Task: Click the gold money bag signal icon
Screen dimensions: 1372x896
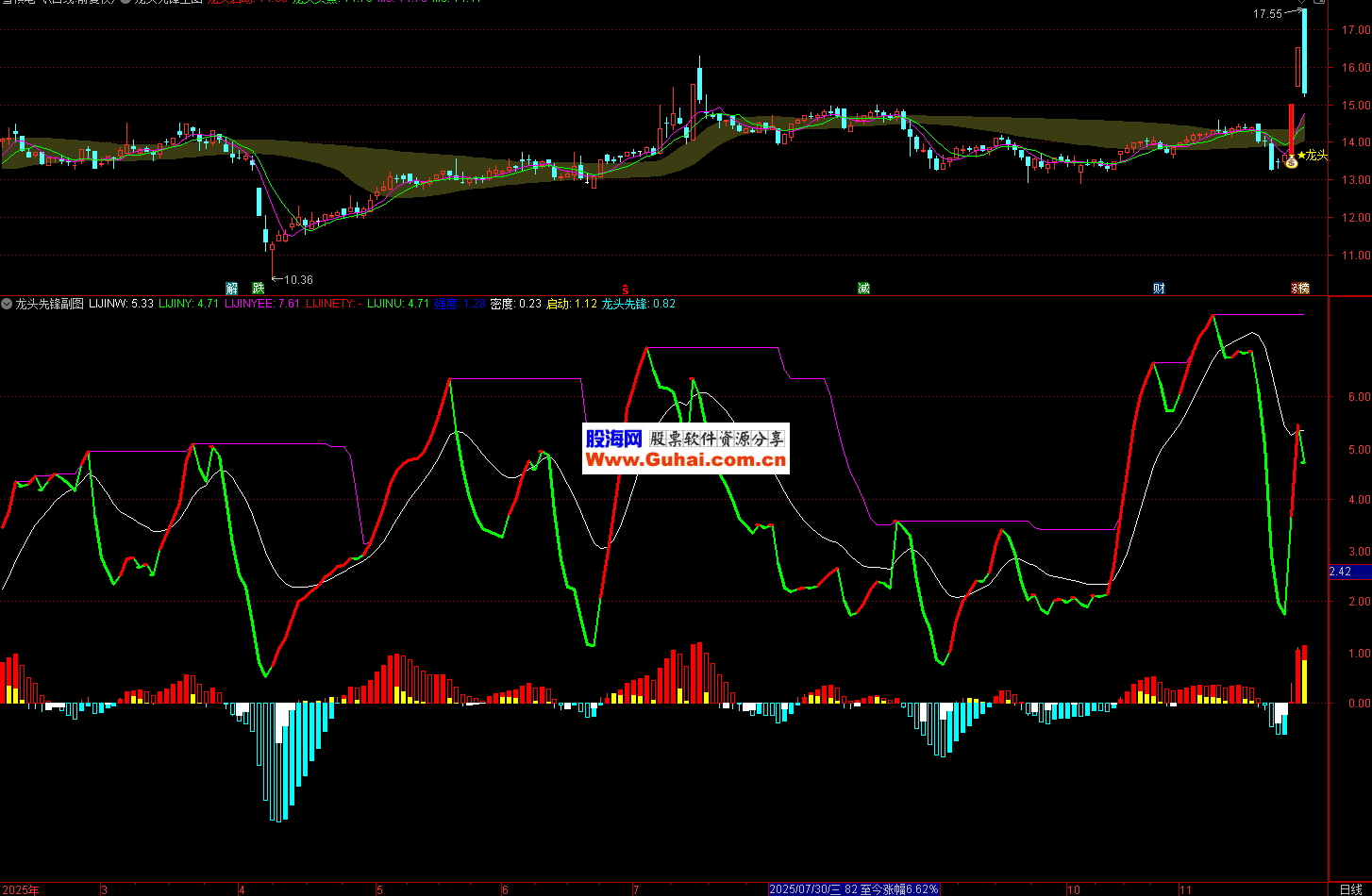Action: click(1290, 162)
